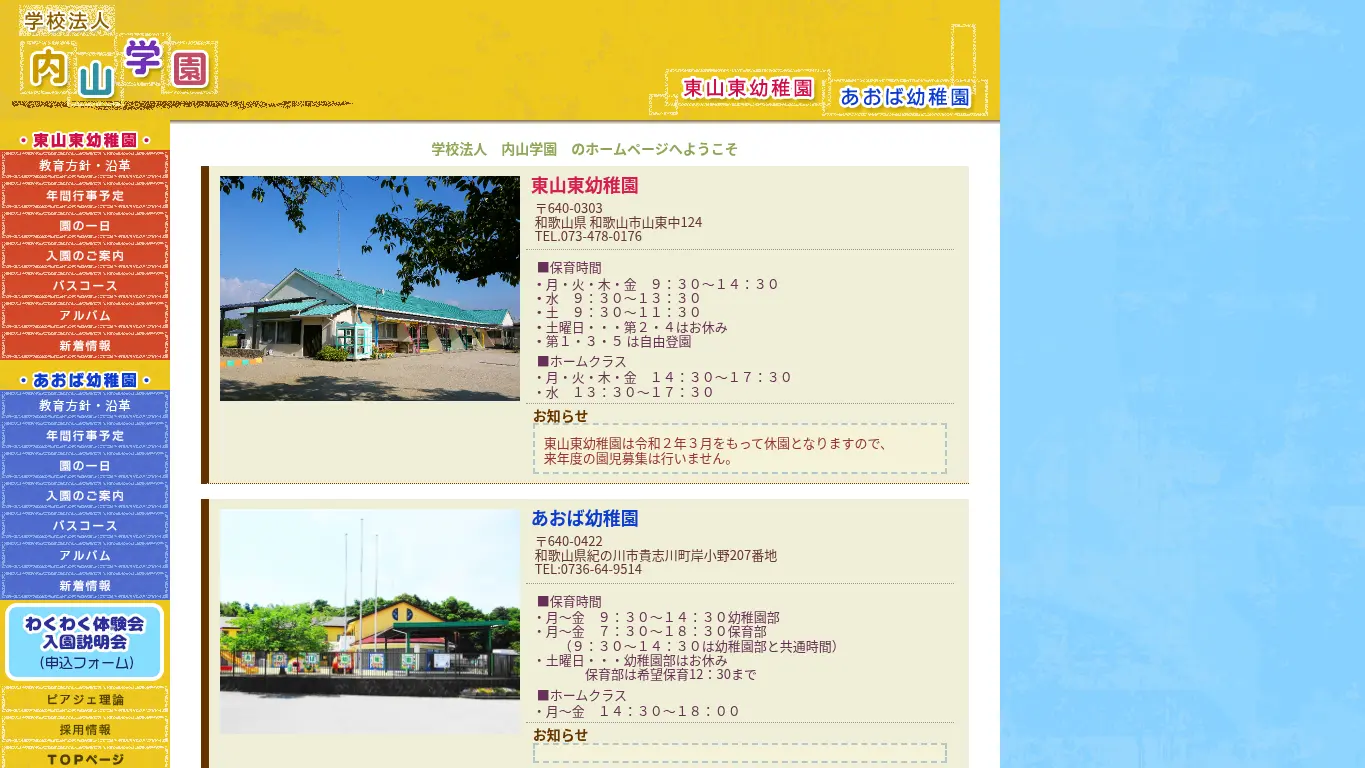Open あおば幼稚園 入園のご案内 menu item

click(85, 496)
